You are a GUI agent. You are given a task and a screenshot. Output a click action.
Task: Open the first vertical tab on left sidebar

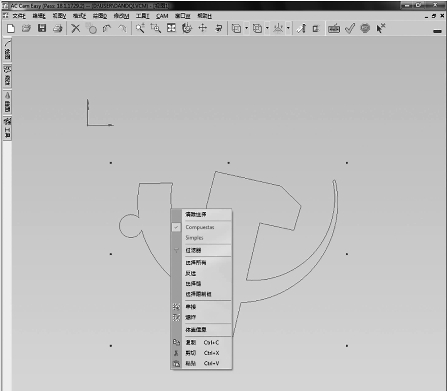coord(7,50)
